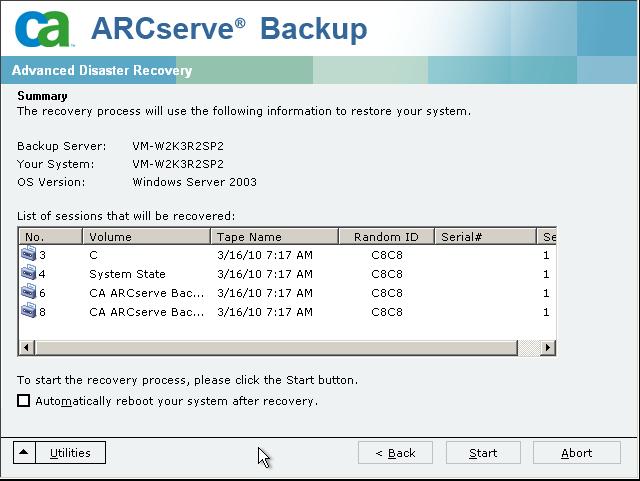Open the Utilities button
The image size is (640, 481).
(x=71, y=452)
